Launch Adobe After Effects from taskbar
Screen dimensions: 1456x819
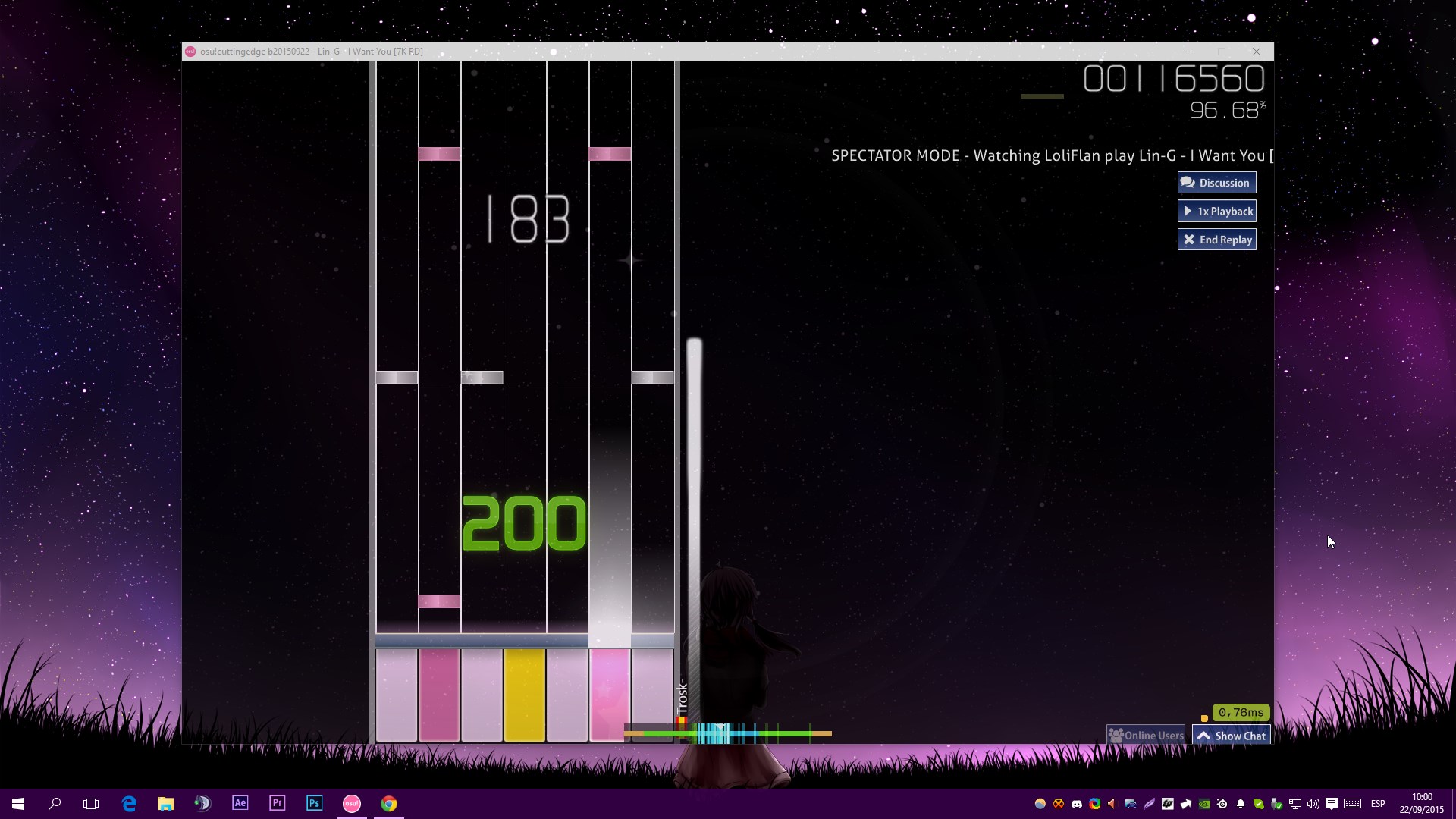240,803
